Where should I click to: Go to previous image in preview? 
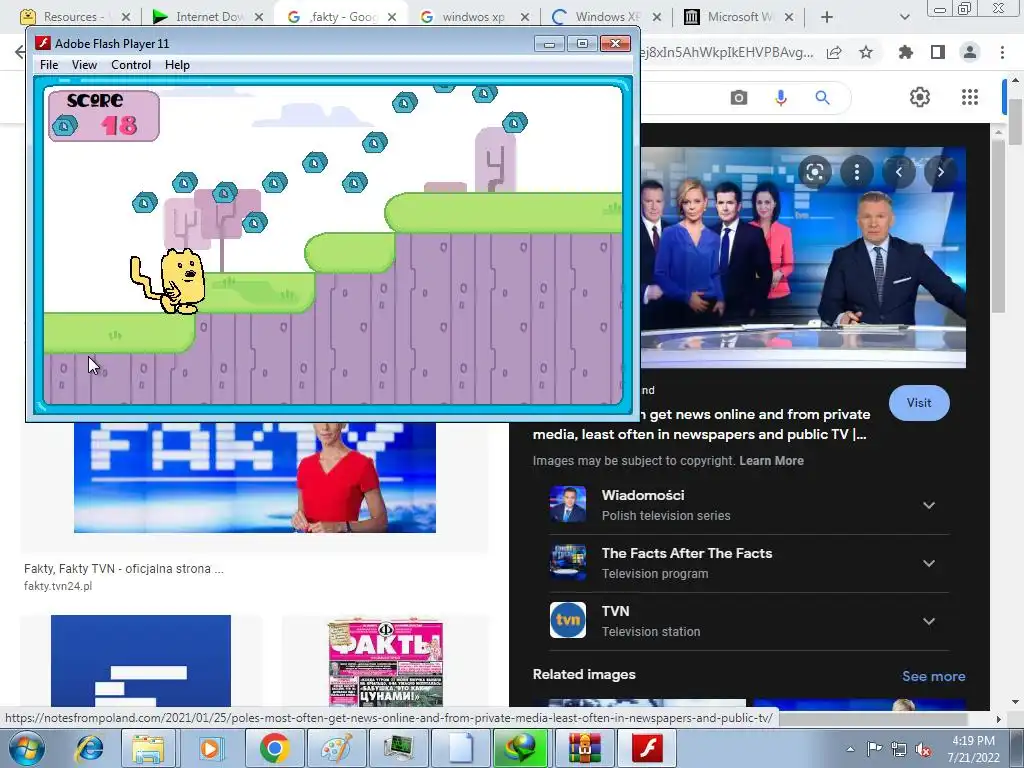coord(899,172)
